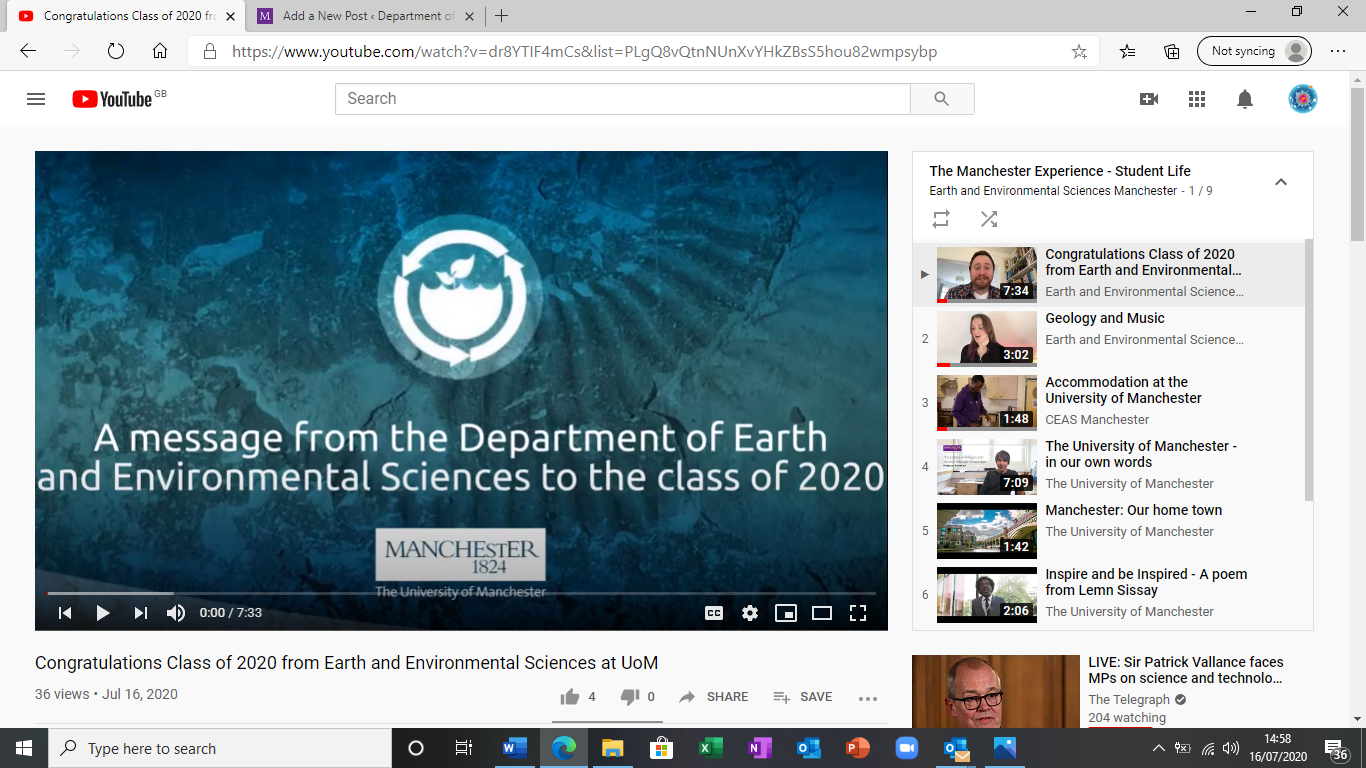Click the Windows taskbar search box

[x=220, y=748]
